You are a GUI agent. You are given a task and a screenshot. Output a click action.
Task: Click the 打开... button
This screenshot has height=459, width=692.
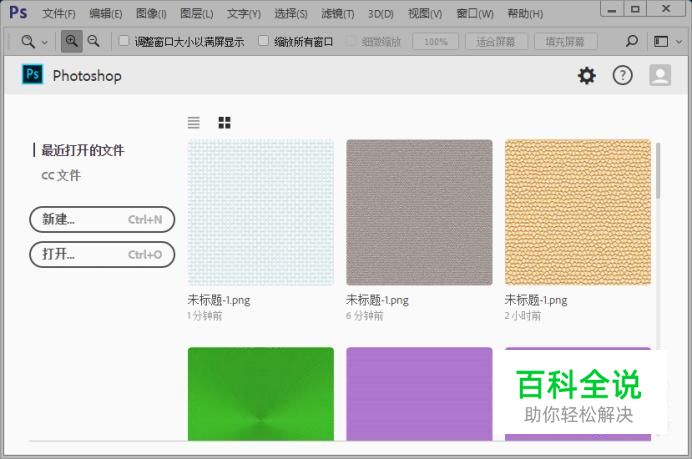pyautogui.click(x=102, y=255)
